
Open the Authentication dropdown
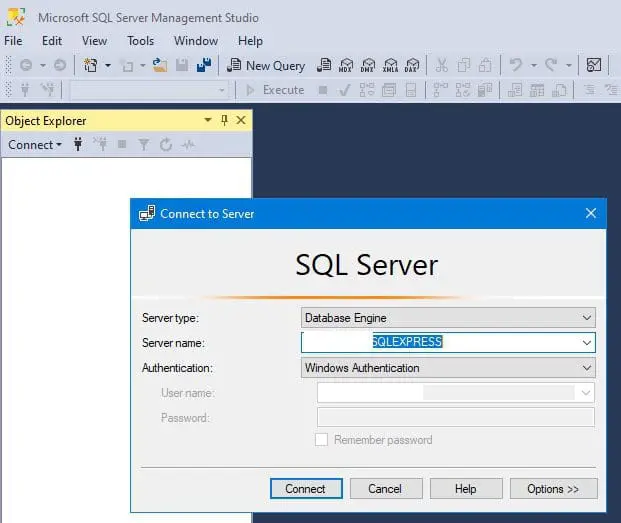pyautogui.click(x=448, y=368)
